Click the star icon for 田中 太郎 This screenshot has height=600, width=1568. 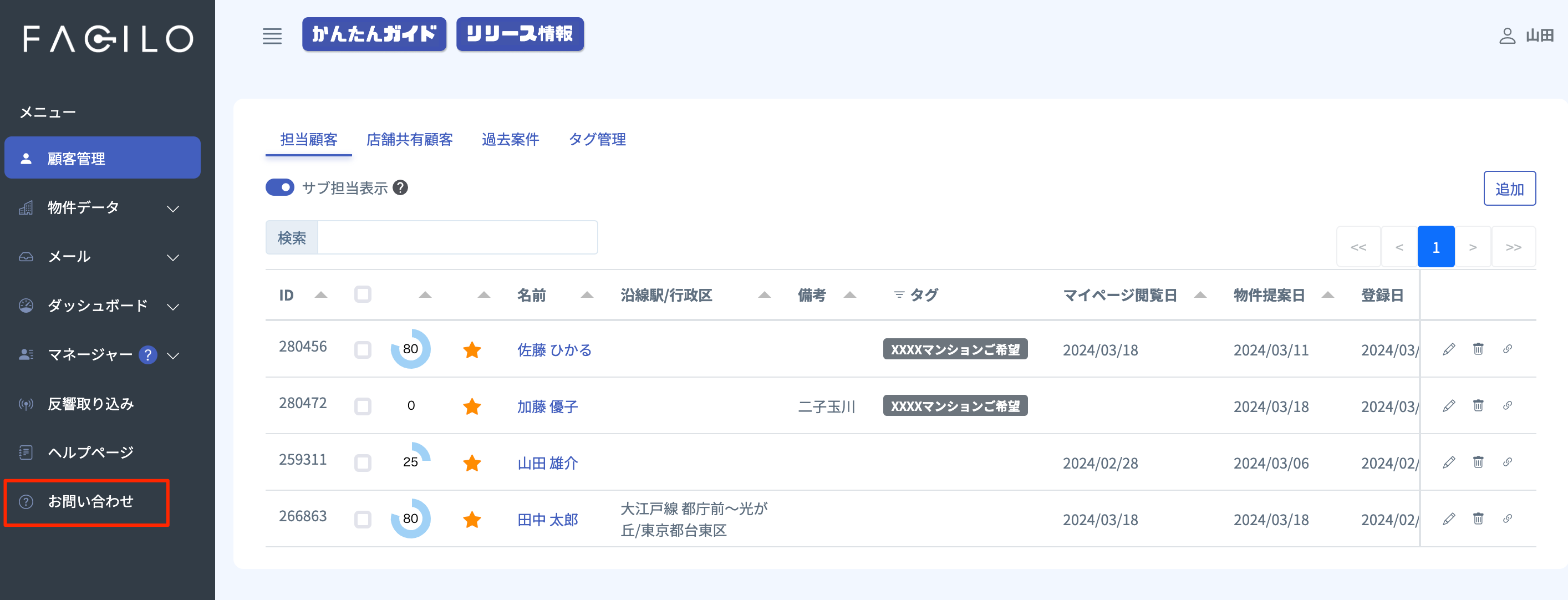(x=472, y=520)
